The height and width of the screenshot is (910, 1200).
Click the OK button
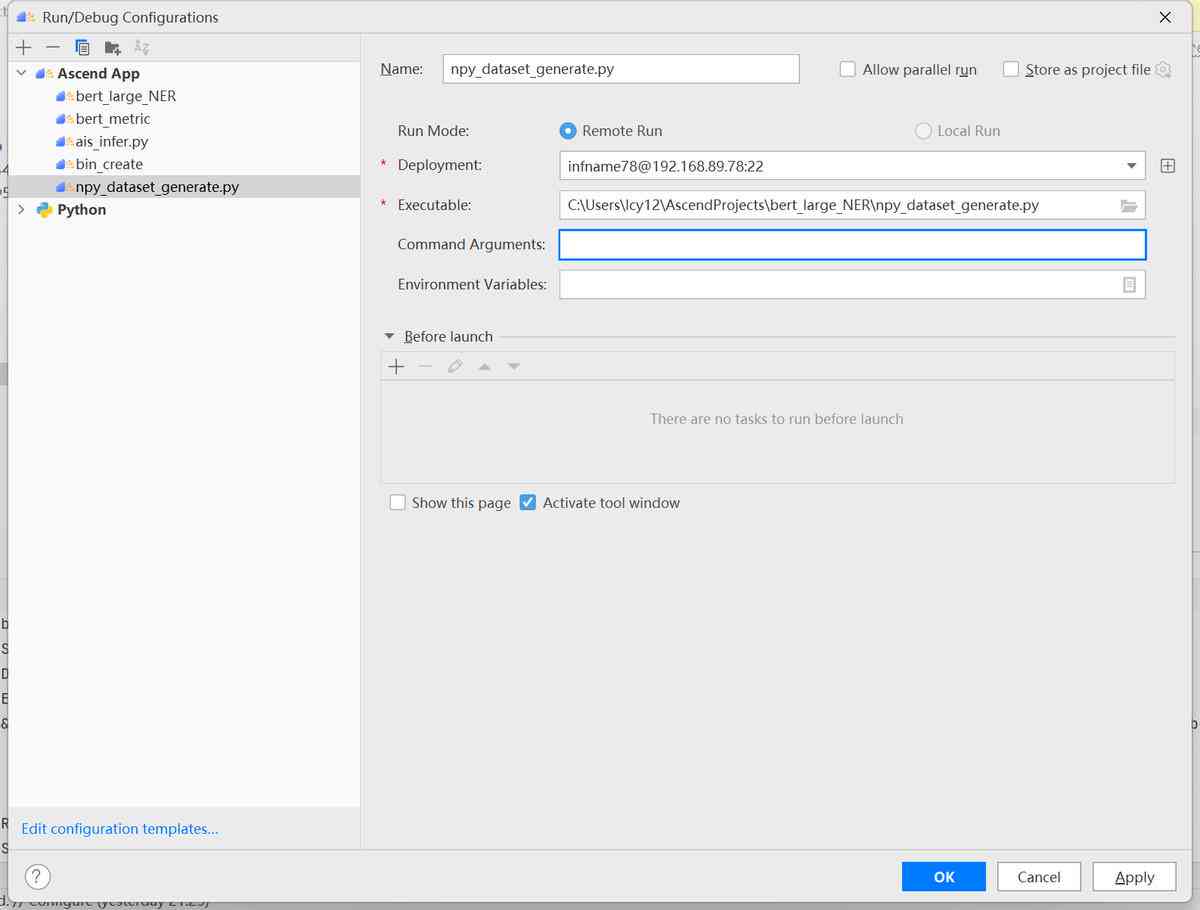click(943, 877)
